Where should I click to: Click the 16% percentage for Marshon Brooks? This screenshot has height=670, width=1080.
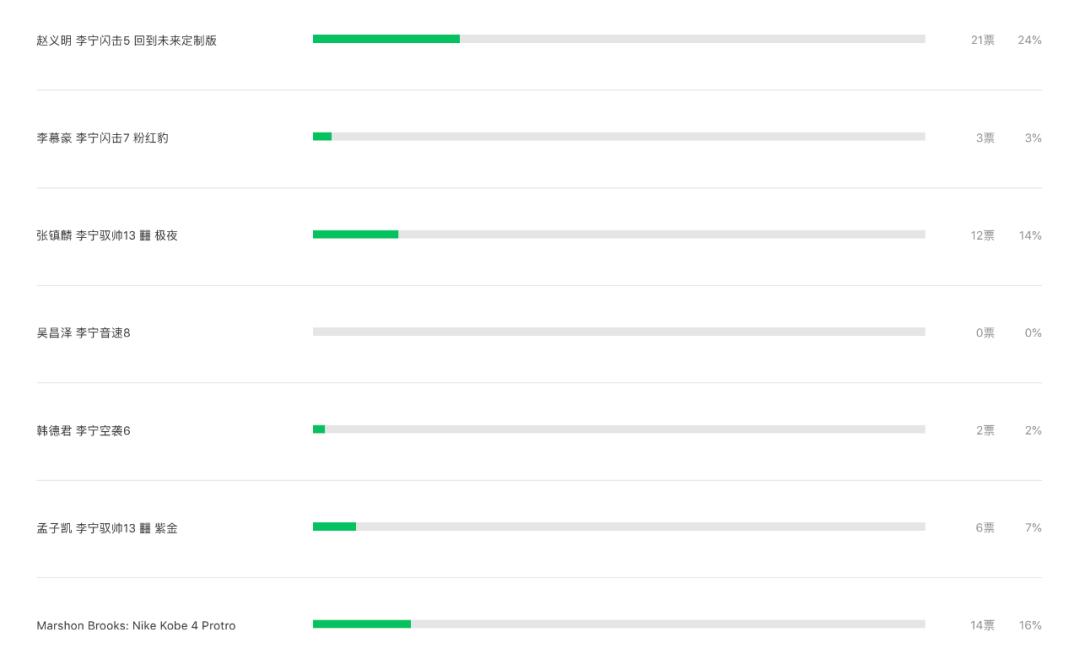(x=1029, y=626)
